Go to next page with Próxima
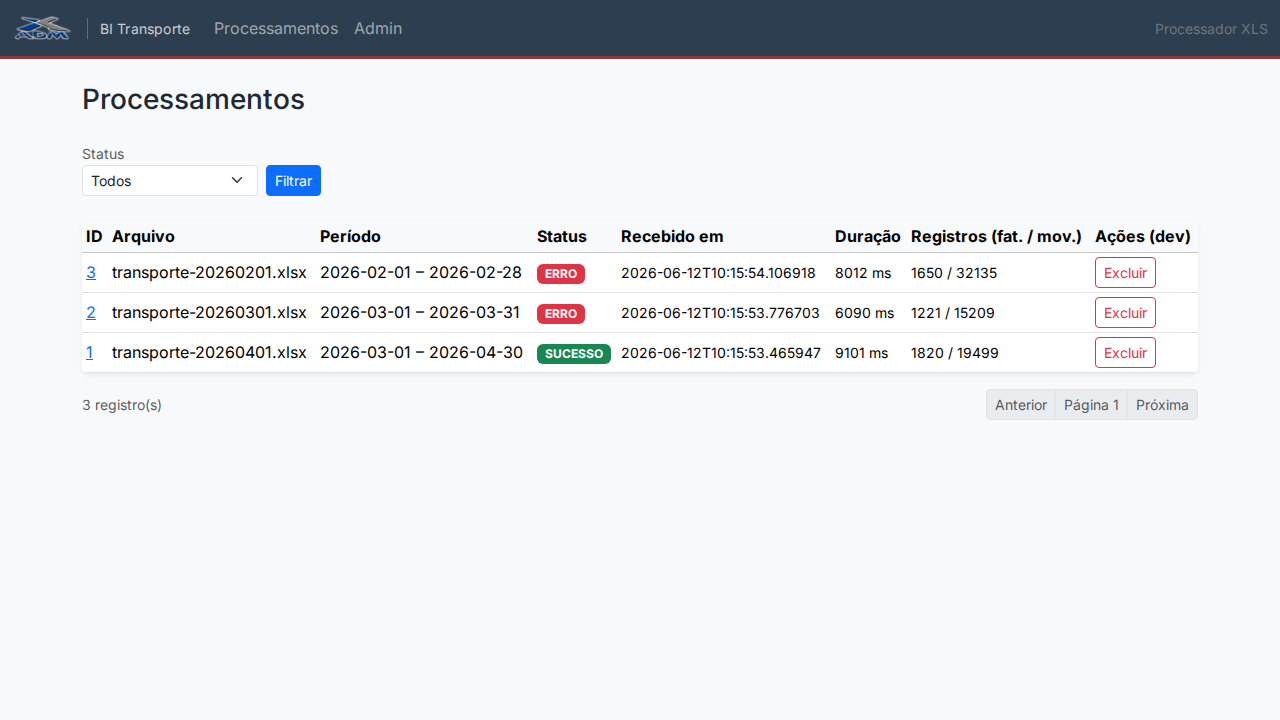Image resolution: width=1280 pixels, height=720 pixels. tap(1162, 405)
